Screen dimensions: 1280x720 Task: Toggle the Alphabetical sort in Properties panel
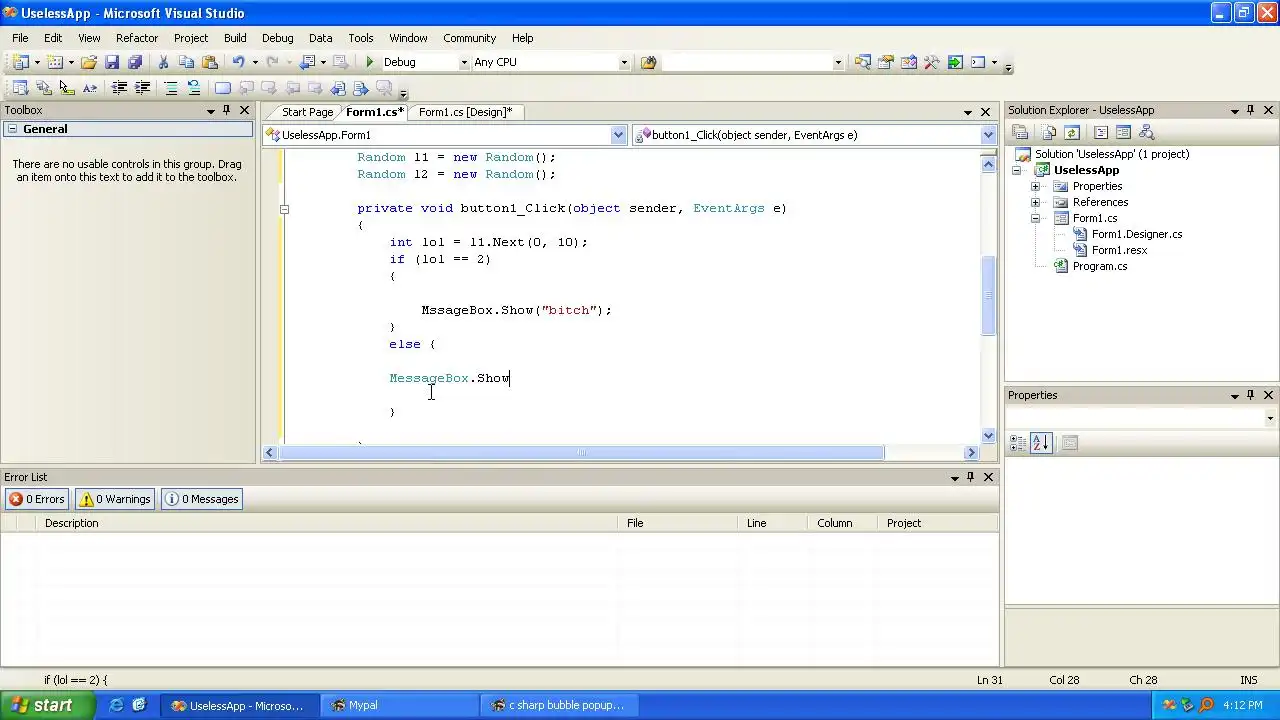(1041, 443)
